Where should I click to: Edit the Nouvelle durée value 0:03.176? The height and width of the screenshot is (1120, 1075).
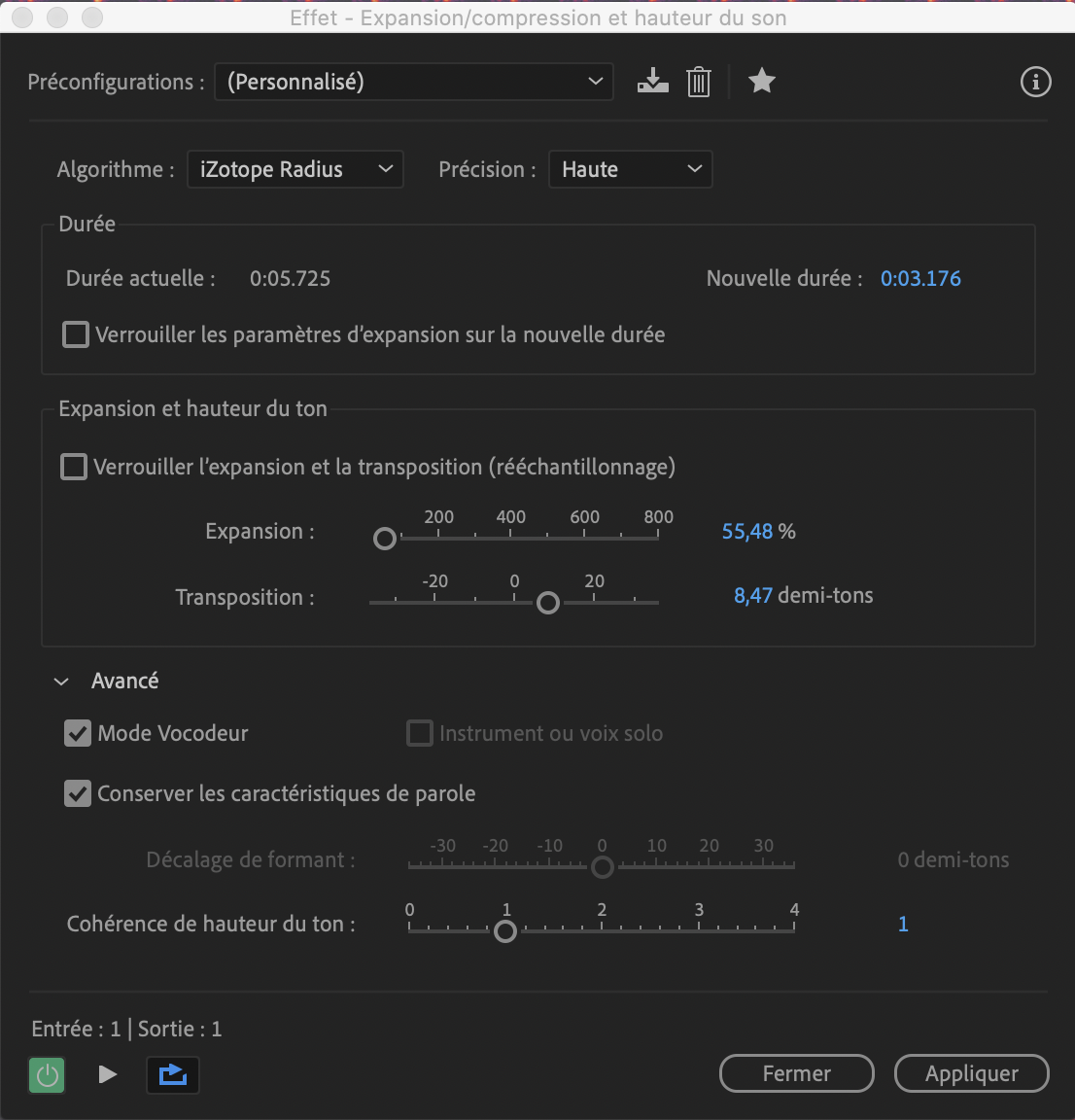point(920,279)
